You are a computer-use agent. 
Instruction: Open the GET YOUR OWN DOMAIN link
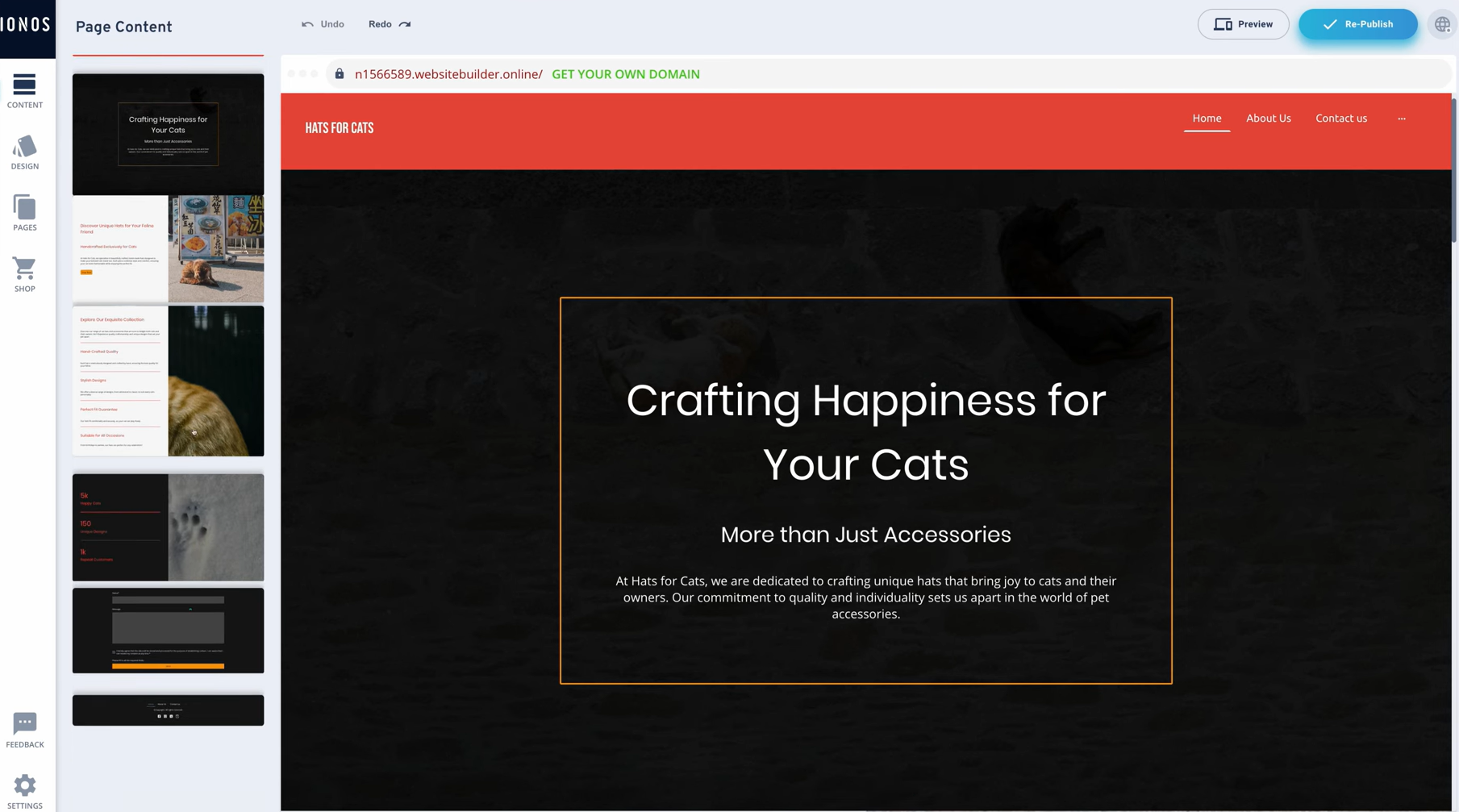click(x=625, y=73)
